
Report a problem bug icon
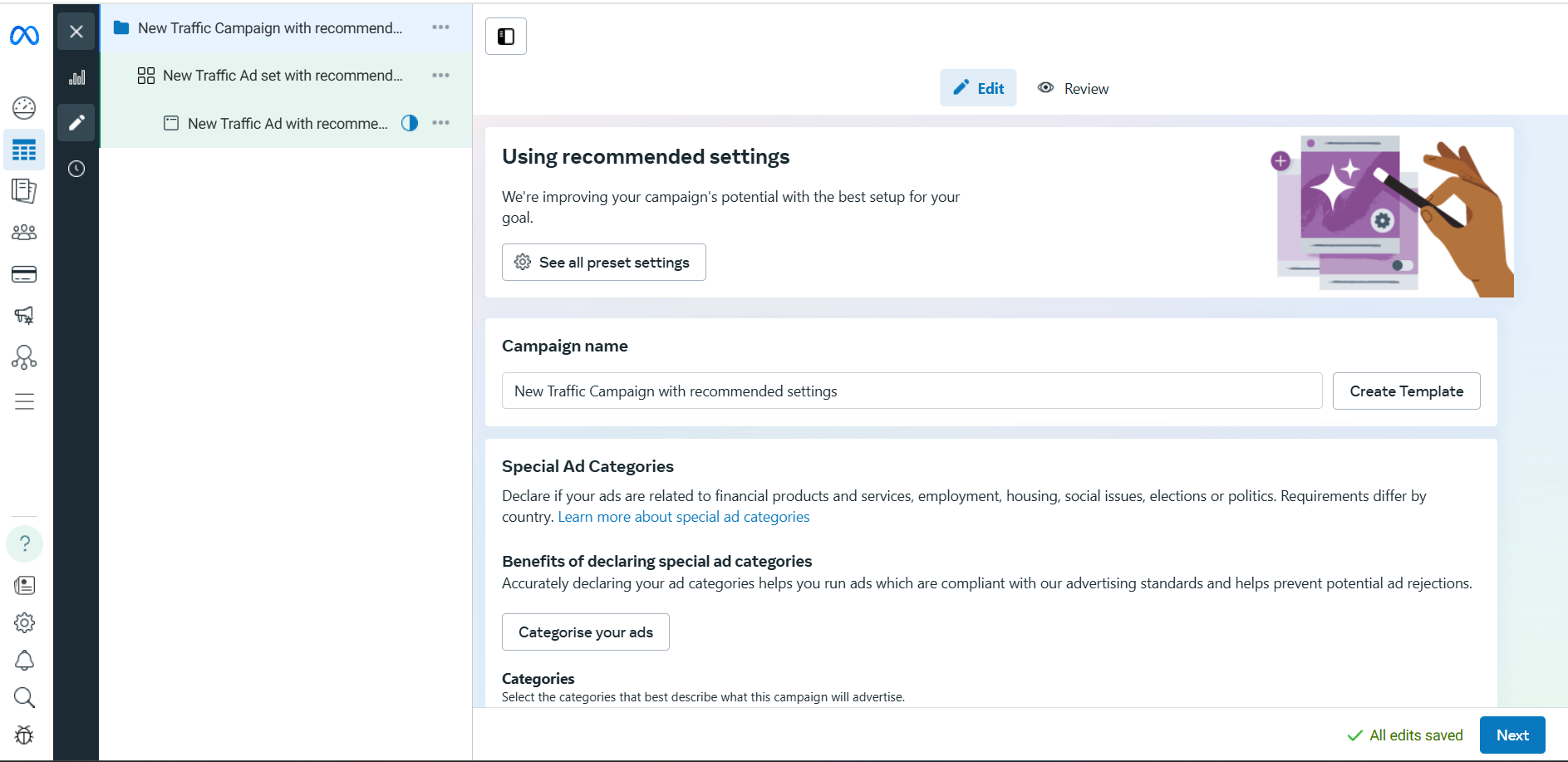coord(24,735)
